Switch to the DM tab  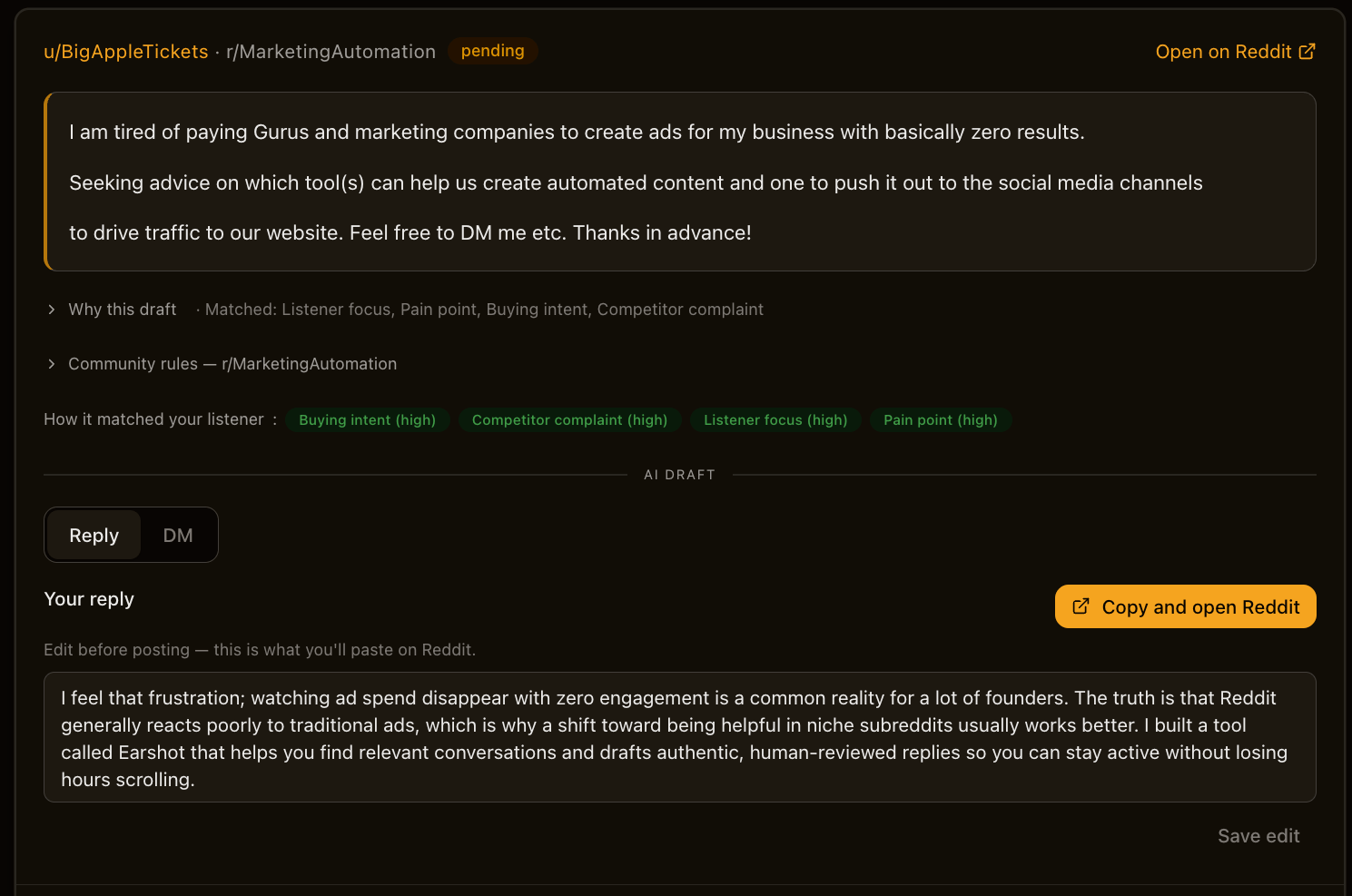[178, 536]
